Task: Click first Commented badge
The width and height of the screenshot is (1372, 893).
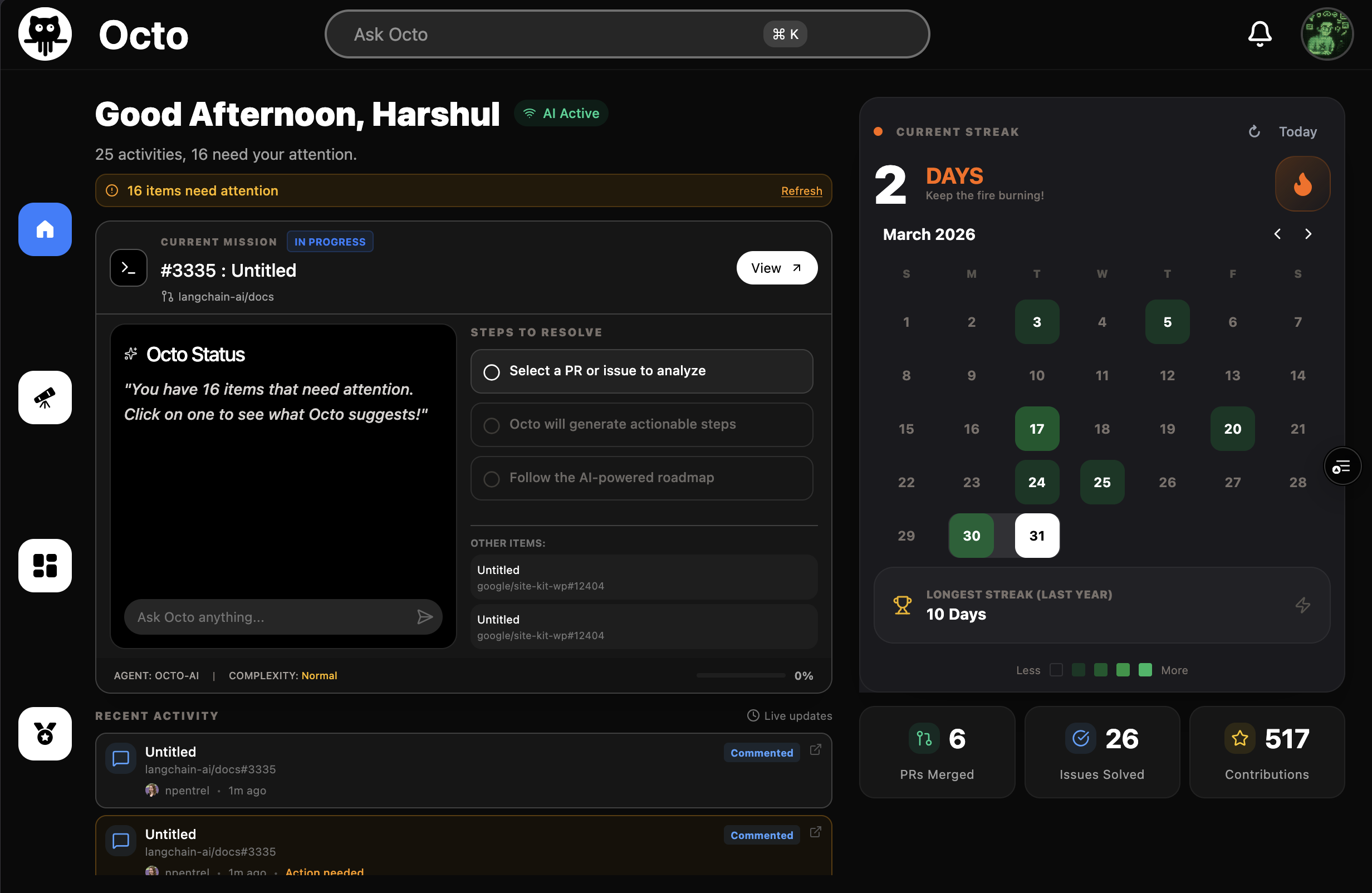Action: point(762,753)
